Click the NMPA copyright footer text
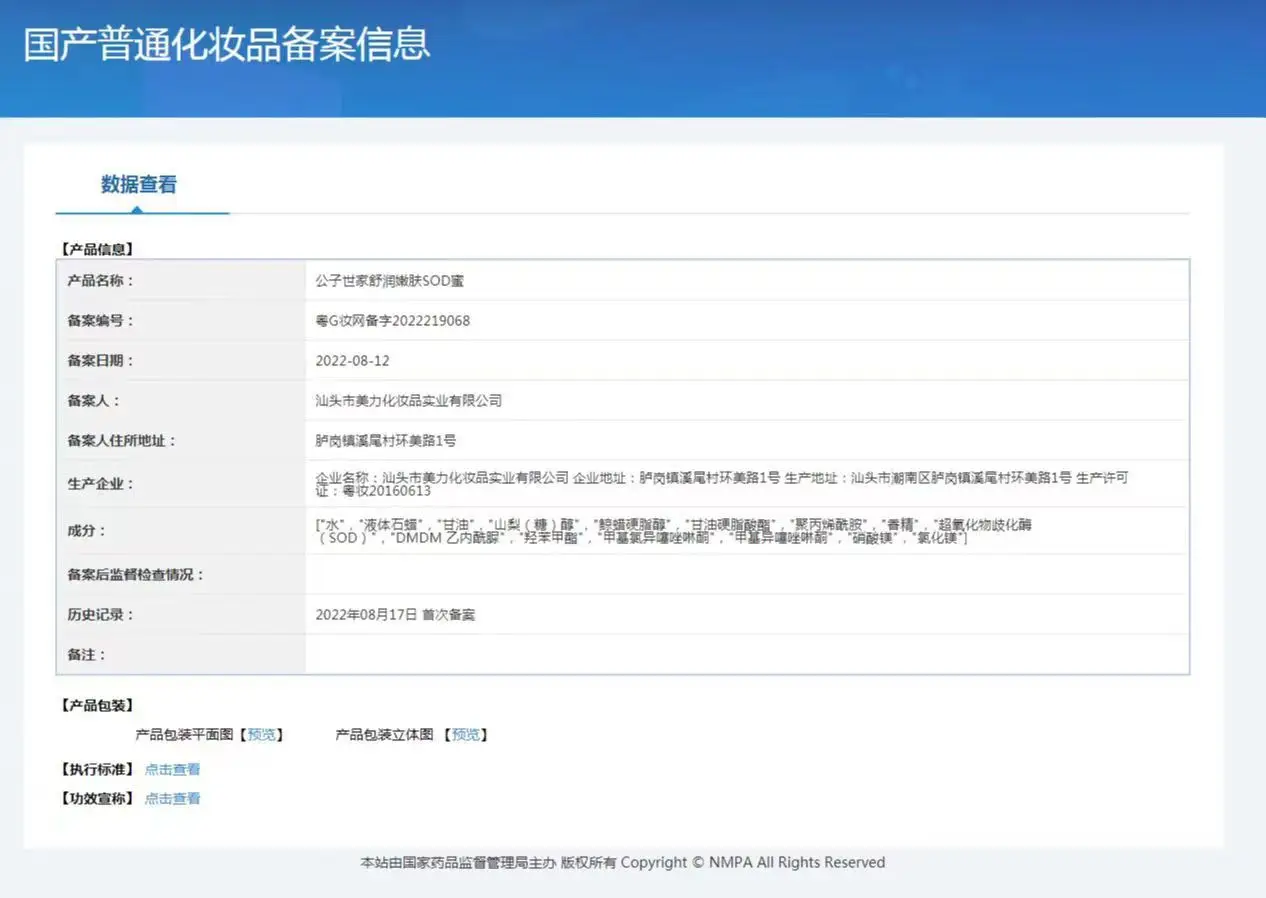 tap(623, 862)
